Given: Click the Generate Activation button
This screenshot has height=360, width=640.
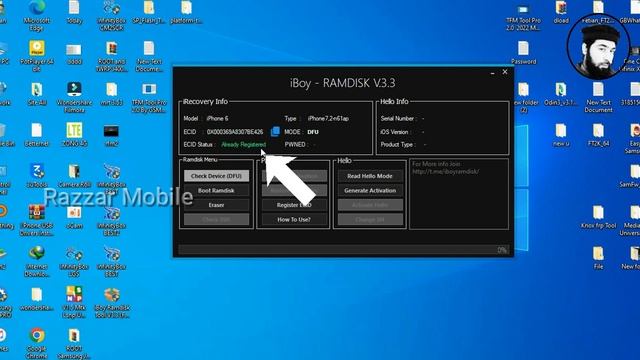Looking at the screenshot, I should 370,191.
